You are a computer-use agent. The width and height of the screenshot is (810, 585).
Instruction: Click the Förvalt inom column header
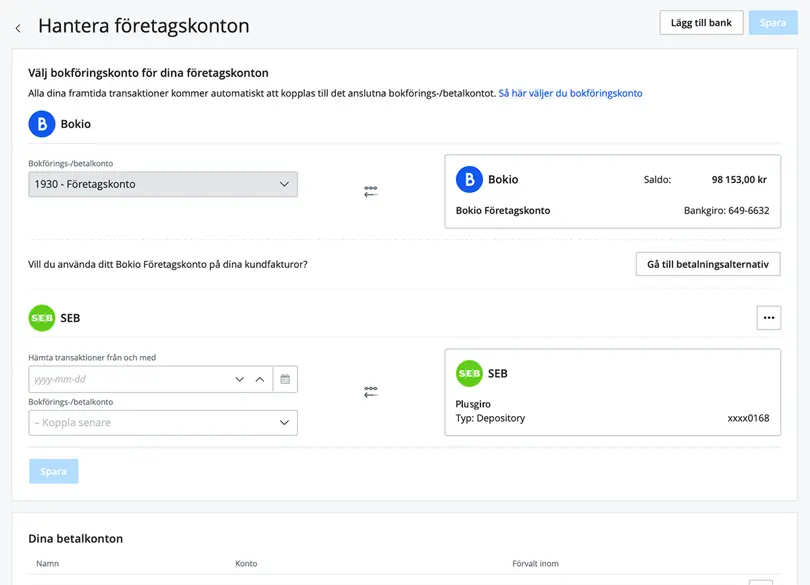coord(535,563)
